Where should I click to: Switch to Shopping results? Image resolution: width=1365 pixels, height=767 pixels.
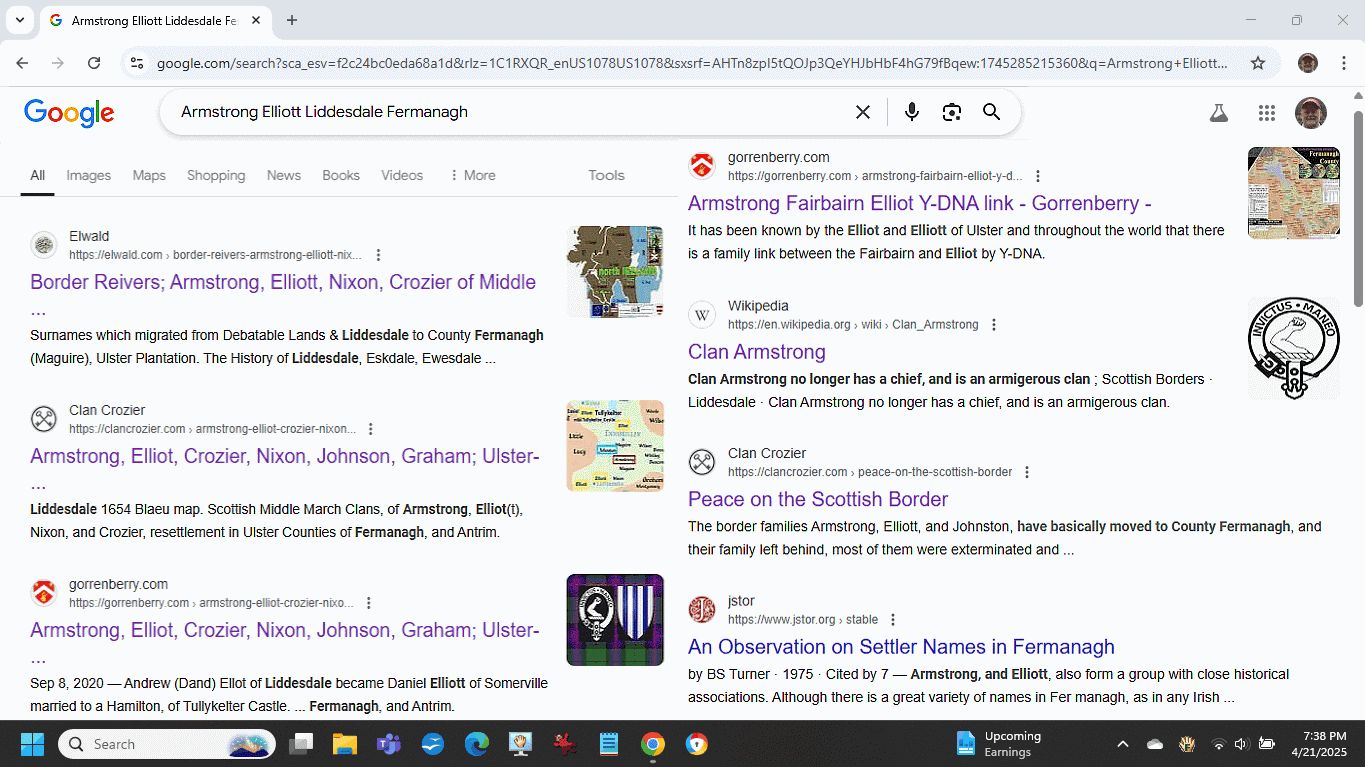(216, 175)
